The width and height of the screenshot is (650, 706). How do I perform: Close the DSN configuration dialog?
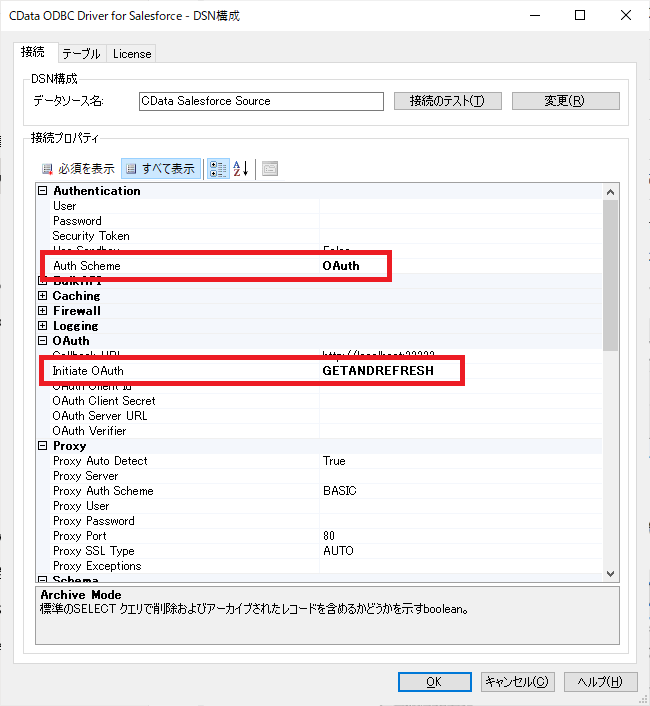(x=626, y=15)
